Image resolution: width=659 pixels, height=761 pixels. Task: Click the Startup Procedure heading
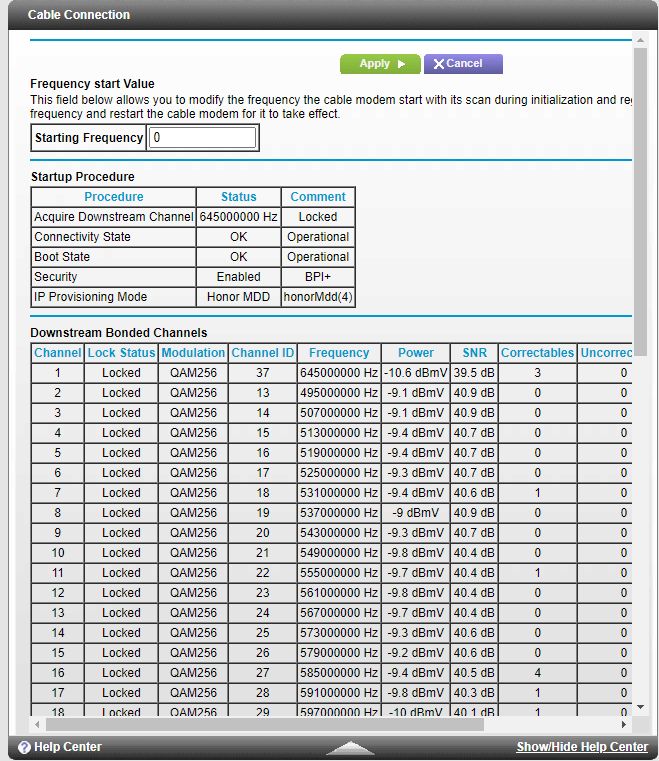tap(82, 177)
